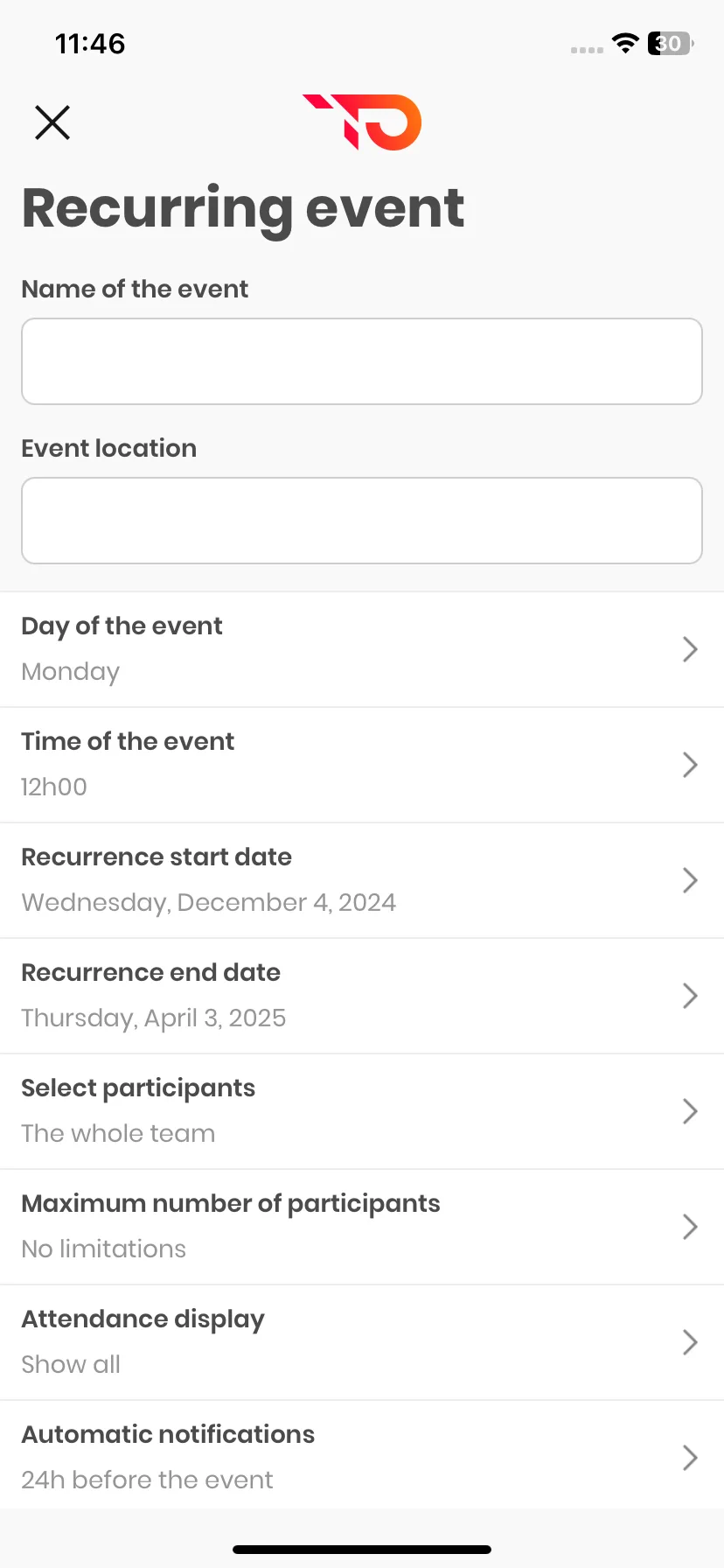The height and width of the screenshot is (1568, 724).
Task: Close the Recurring event form
Action: 52,122
